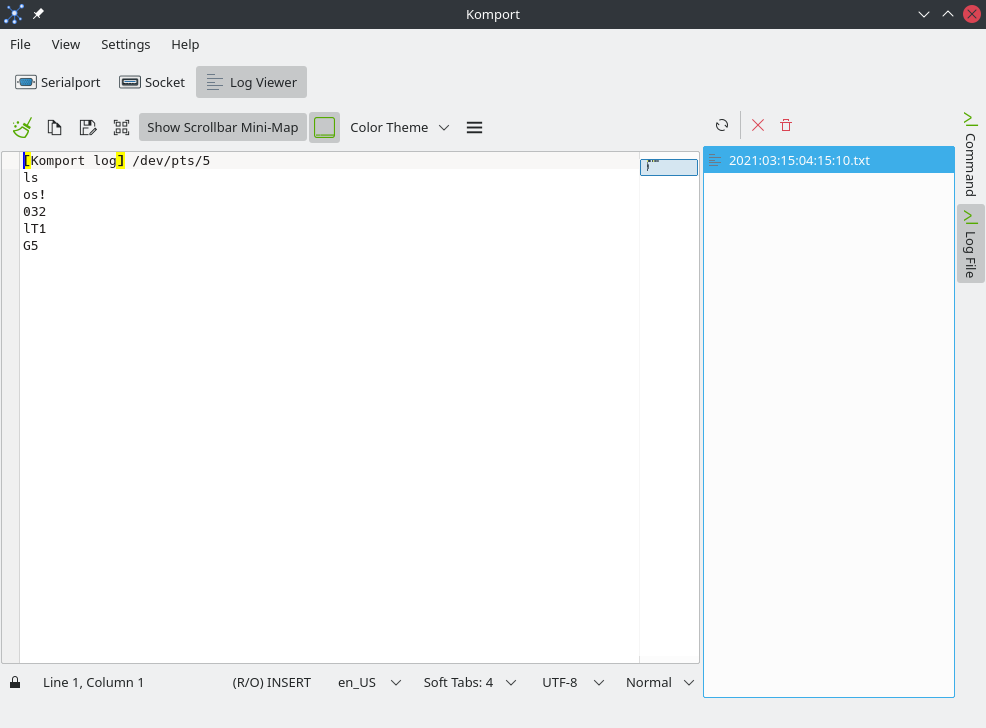Click the text line 'G5'
The height and width of the screenshot is (728, 986).
point(31,246)
